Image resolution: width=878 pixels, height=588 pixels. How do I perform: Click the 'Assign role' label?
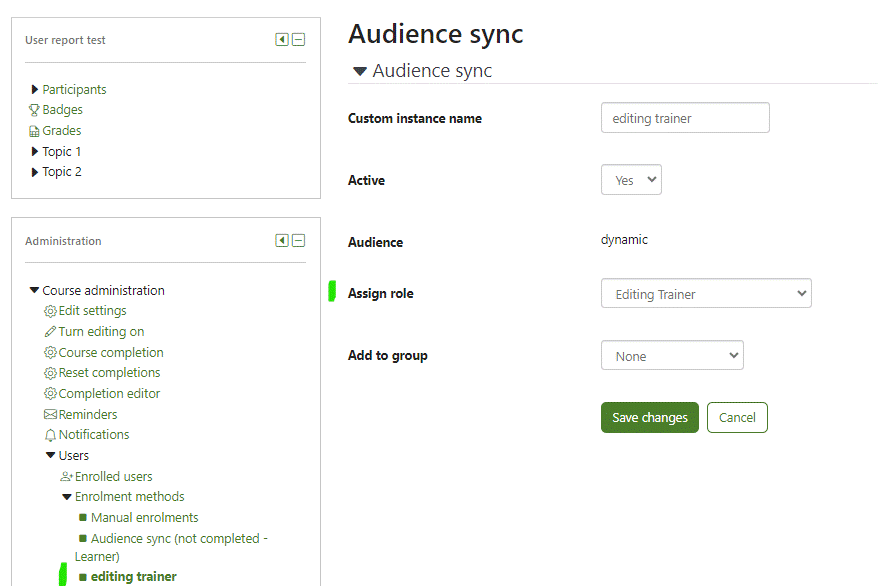381,293
